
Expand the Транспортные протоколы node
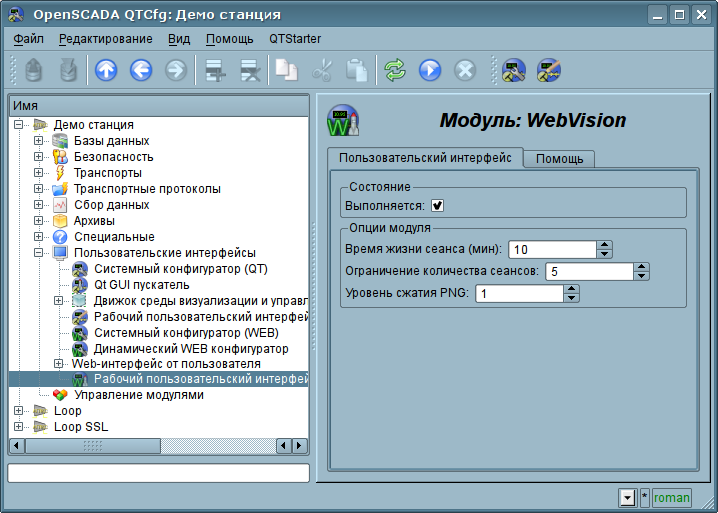pyautogui.click(x=38, y=189)
